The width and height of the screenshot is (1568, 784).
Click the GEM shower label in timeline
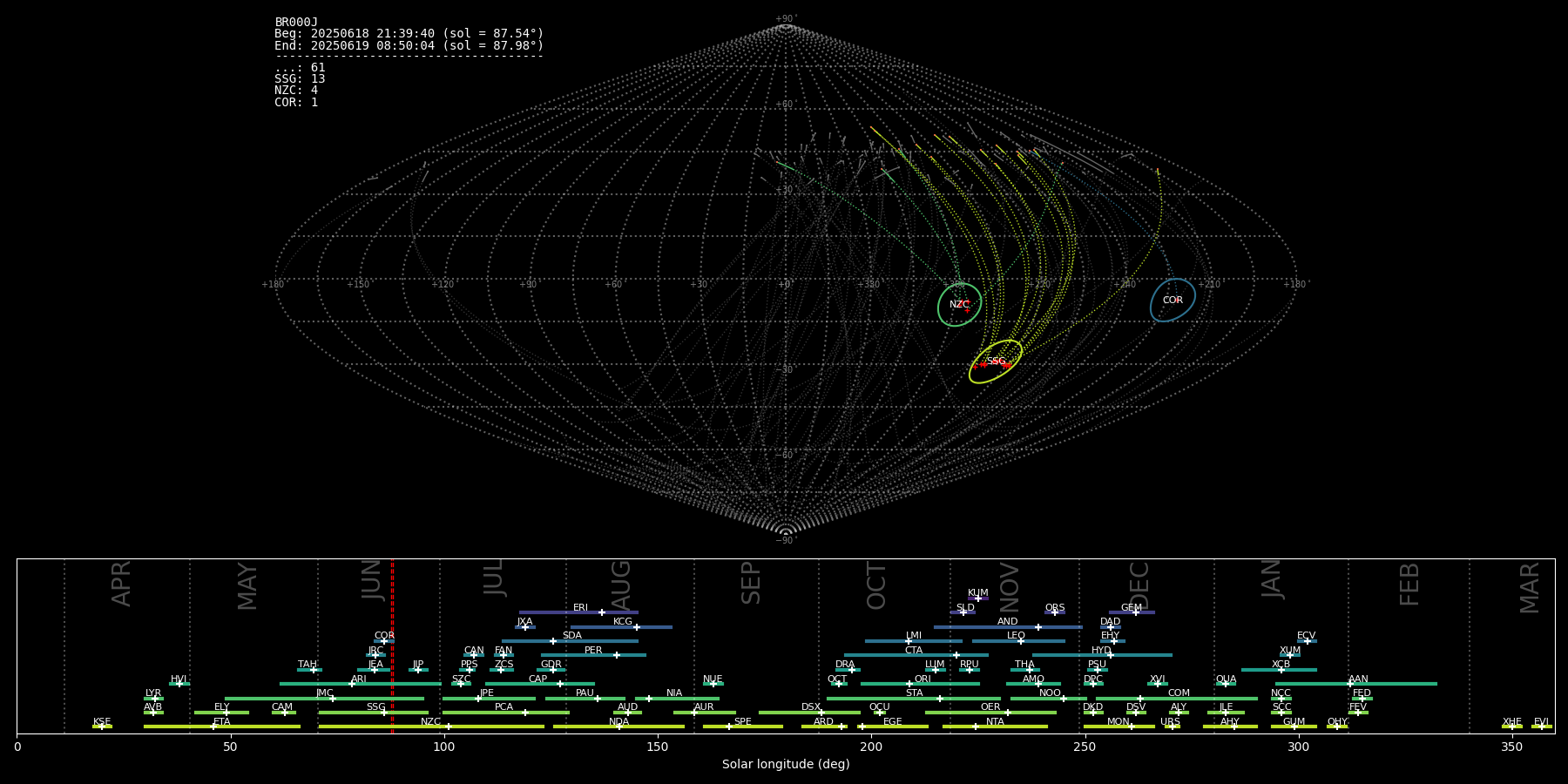(x=1132, y=608)
